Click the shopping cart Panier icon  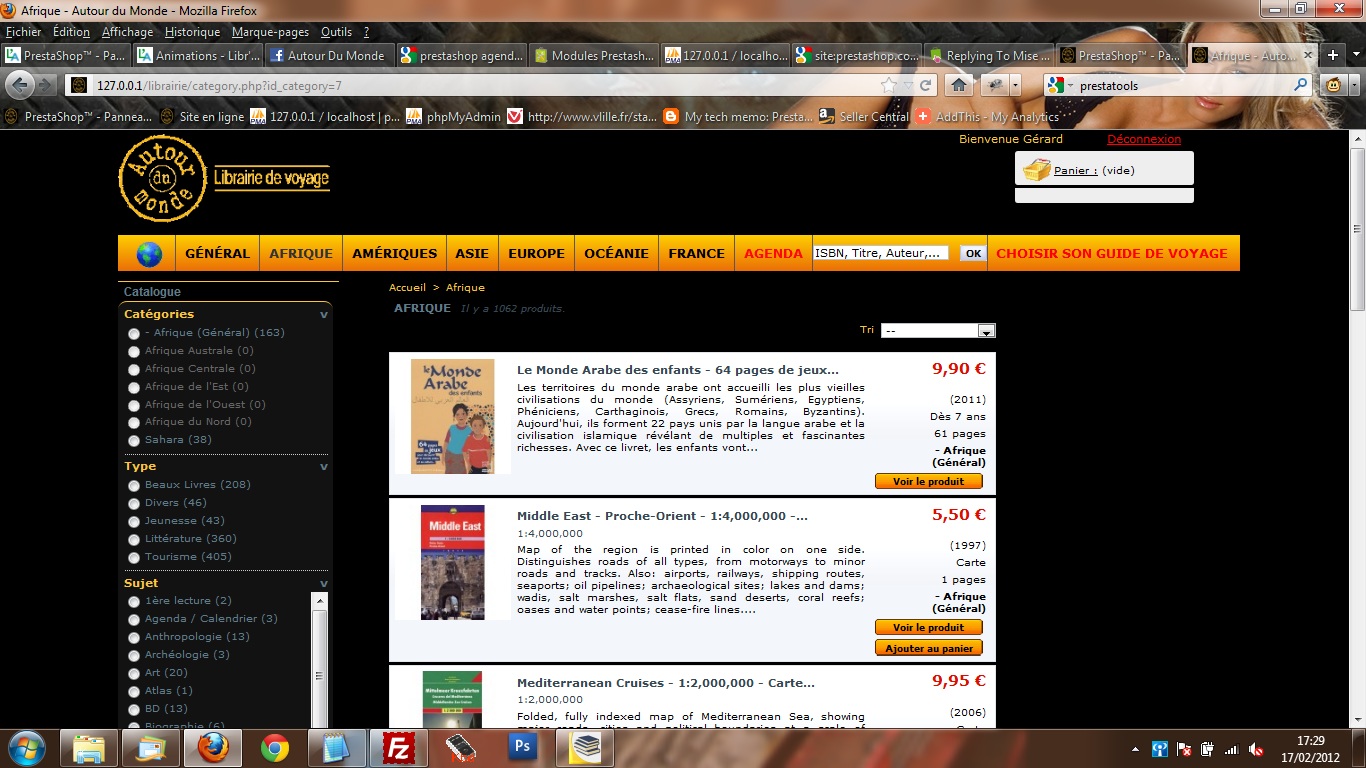point(1037,170)
